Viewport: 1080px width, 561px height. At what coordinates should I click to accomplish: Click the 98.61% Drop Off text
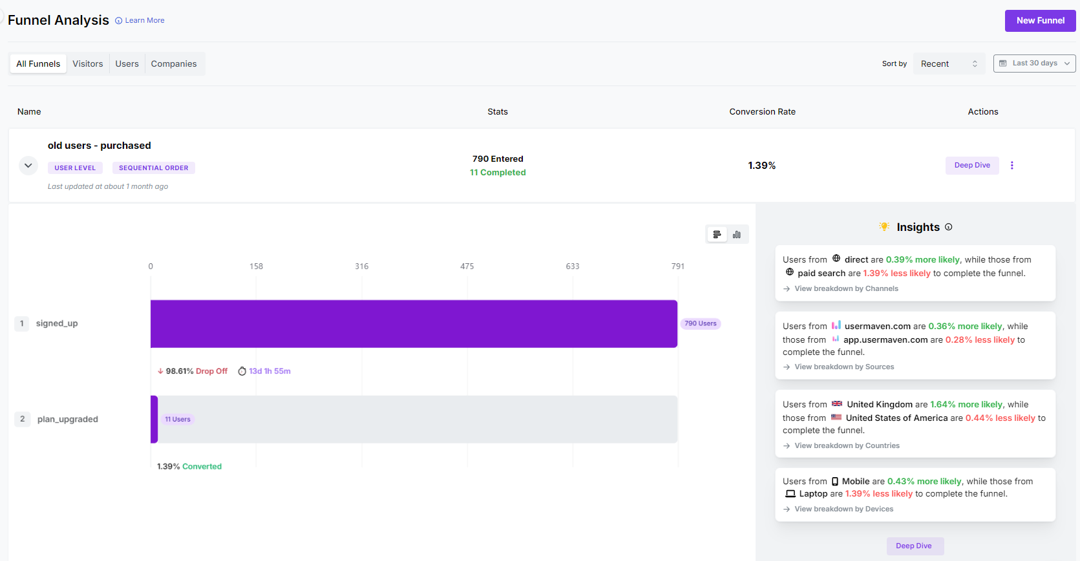196,371
